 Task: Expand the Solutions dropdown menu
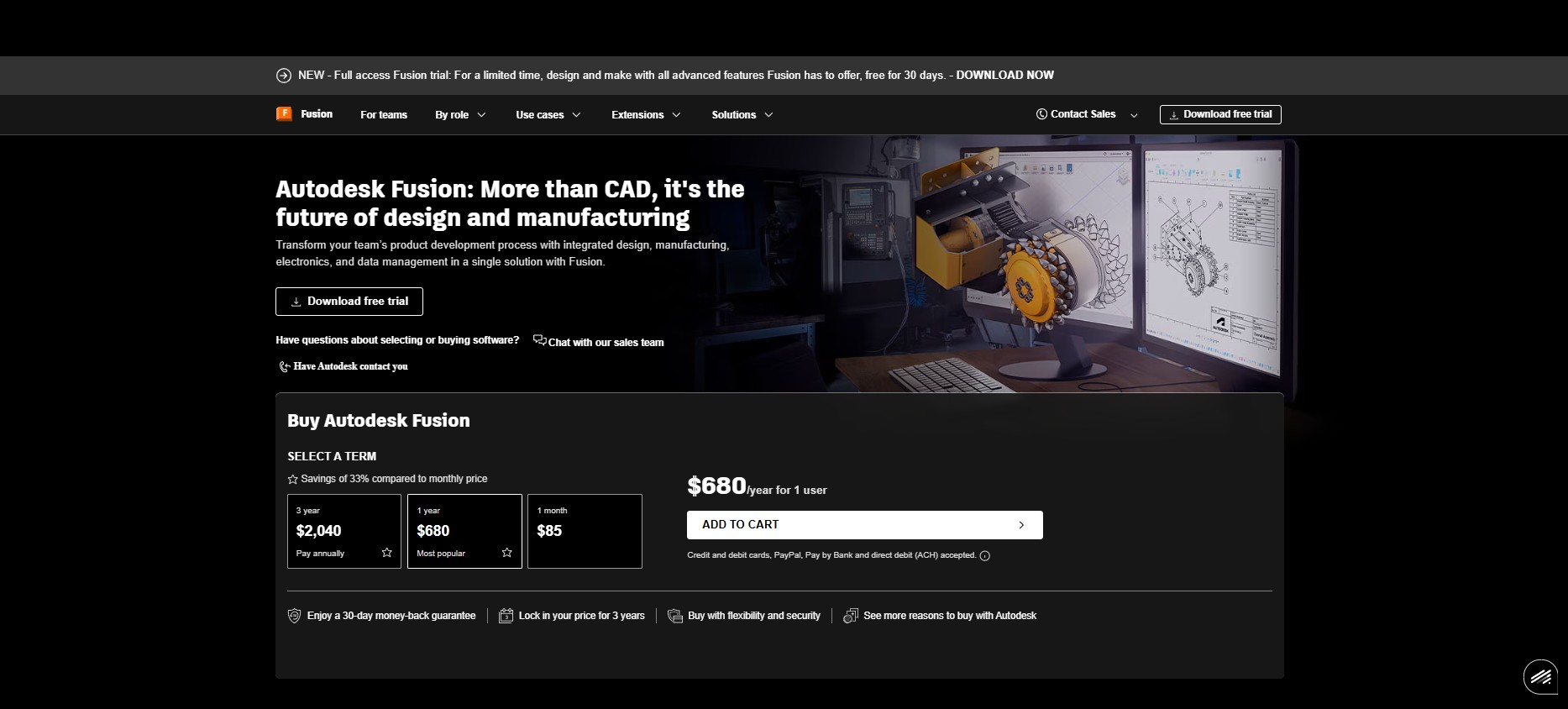tap(742, 115)
